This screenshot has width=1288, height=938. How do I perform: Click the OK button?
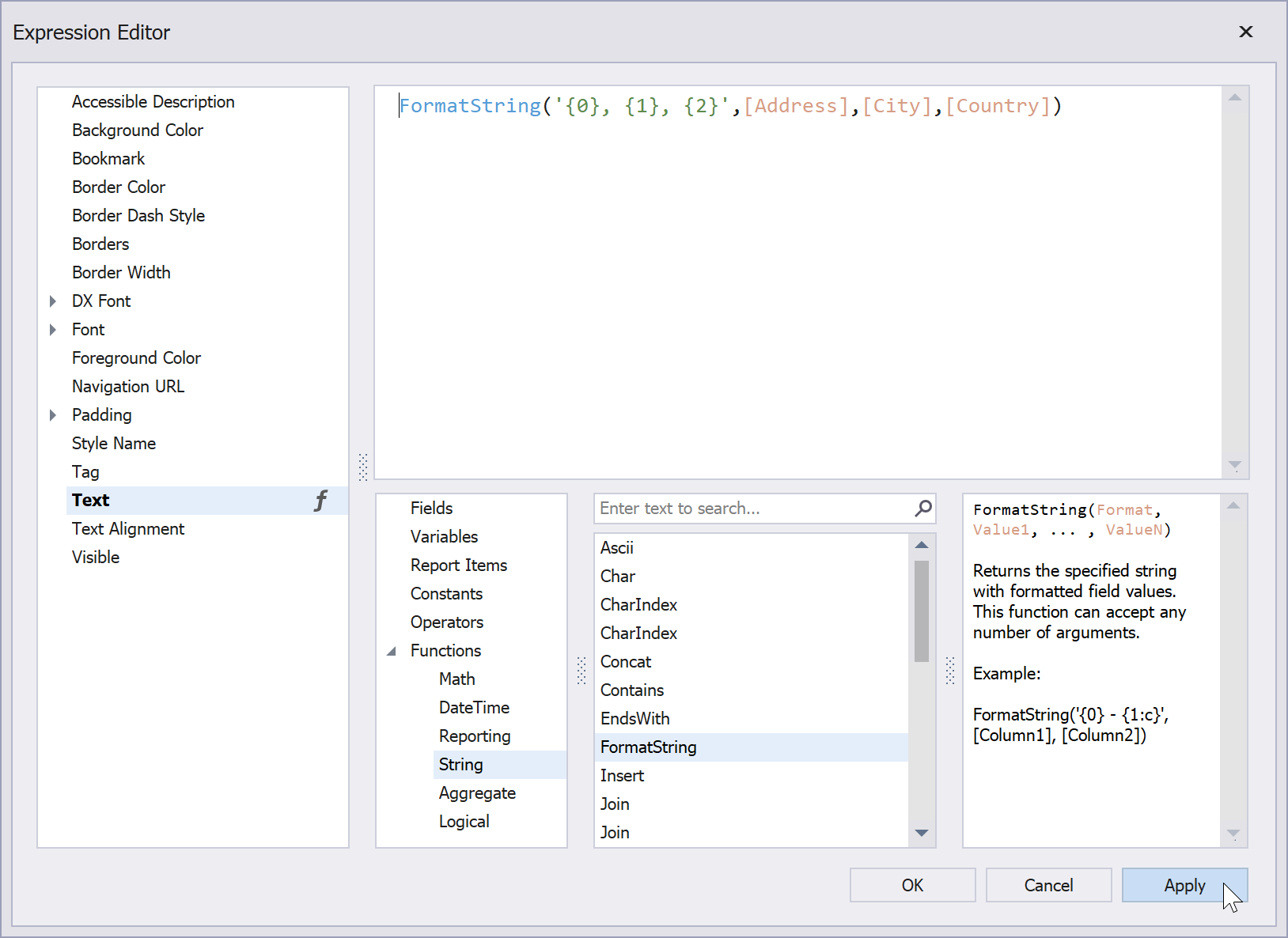912,885
